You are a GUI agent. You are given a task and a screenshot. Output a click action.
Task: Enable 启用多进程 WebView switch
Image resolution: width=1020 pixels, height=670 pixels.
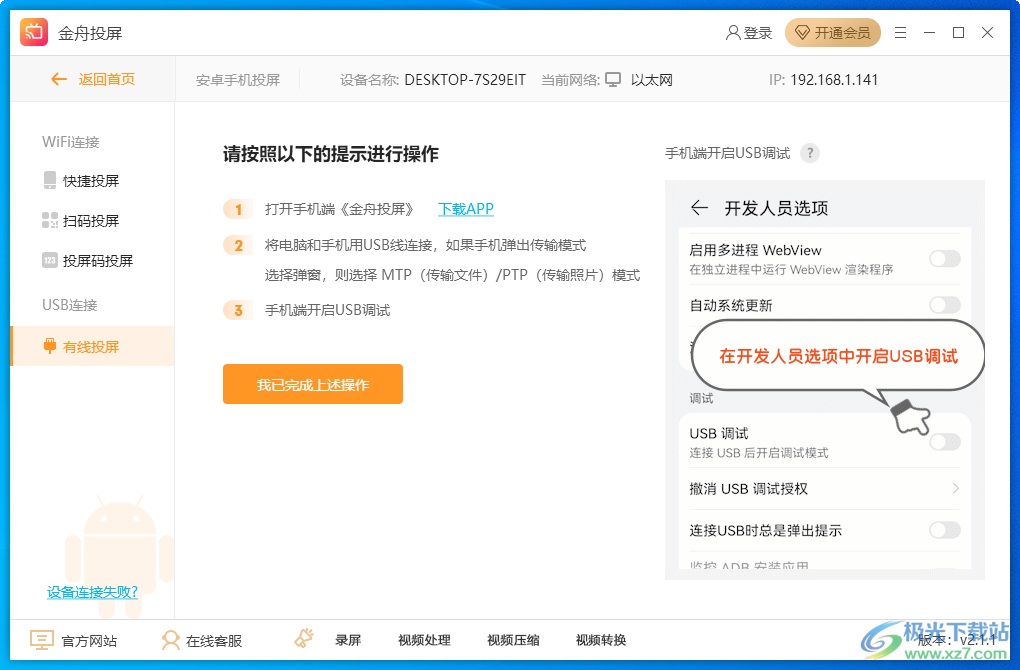(944, 258)
